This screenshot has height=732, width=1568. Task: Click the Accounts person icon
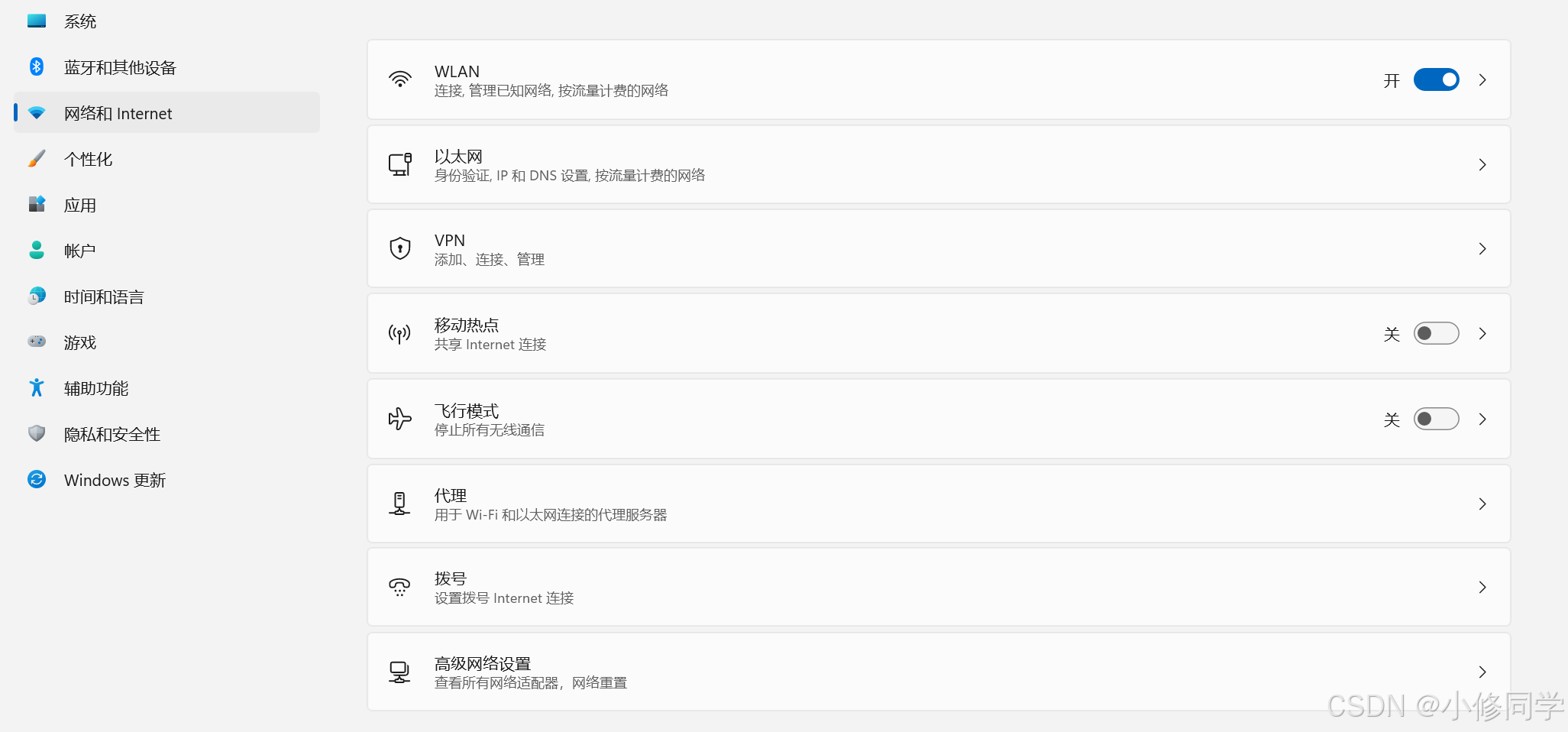(37, 250)
